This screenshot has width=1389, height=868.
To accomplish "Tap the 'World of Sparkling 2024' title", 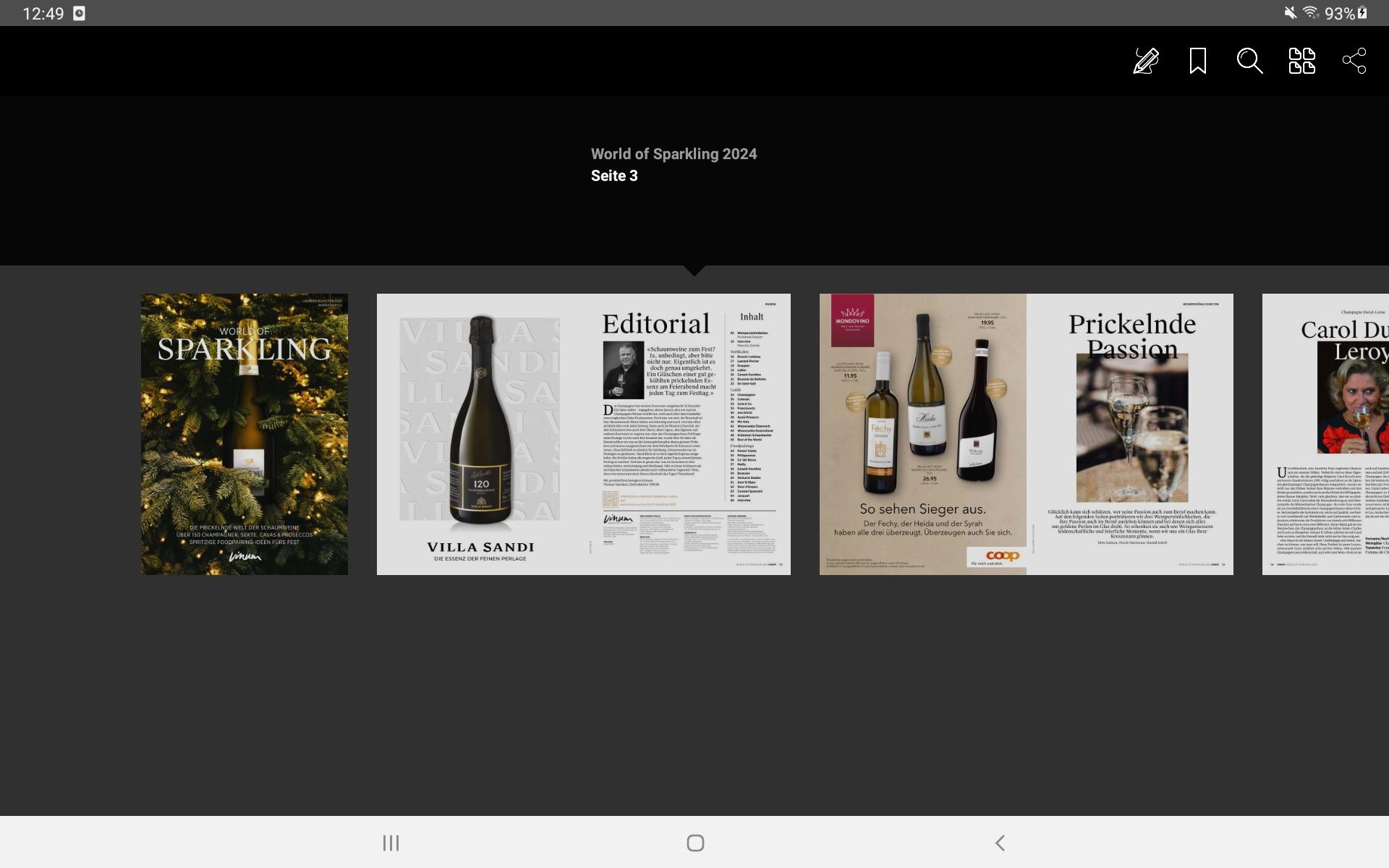I will click(x=674, y=154).
